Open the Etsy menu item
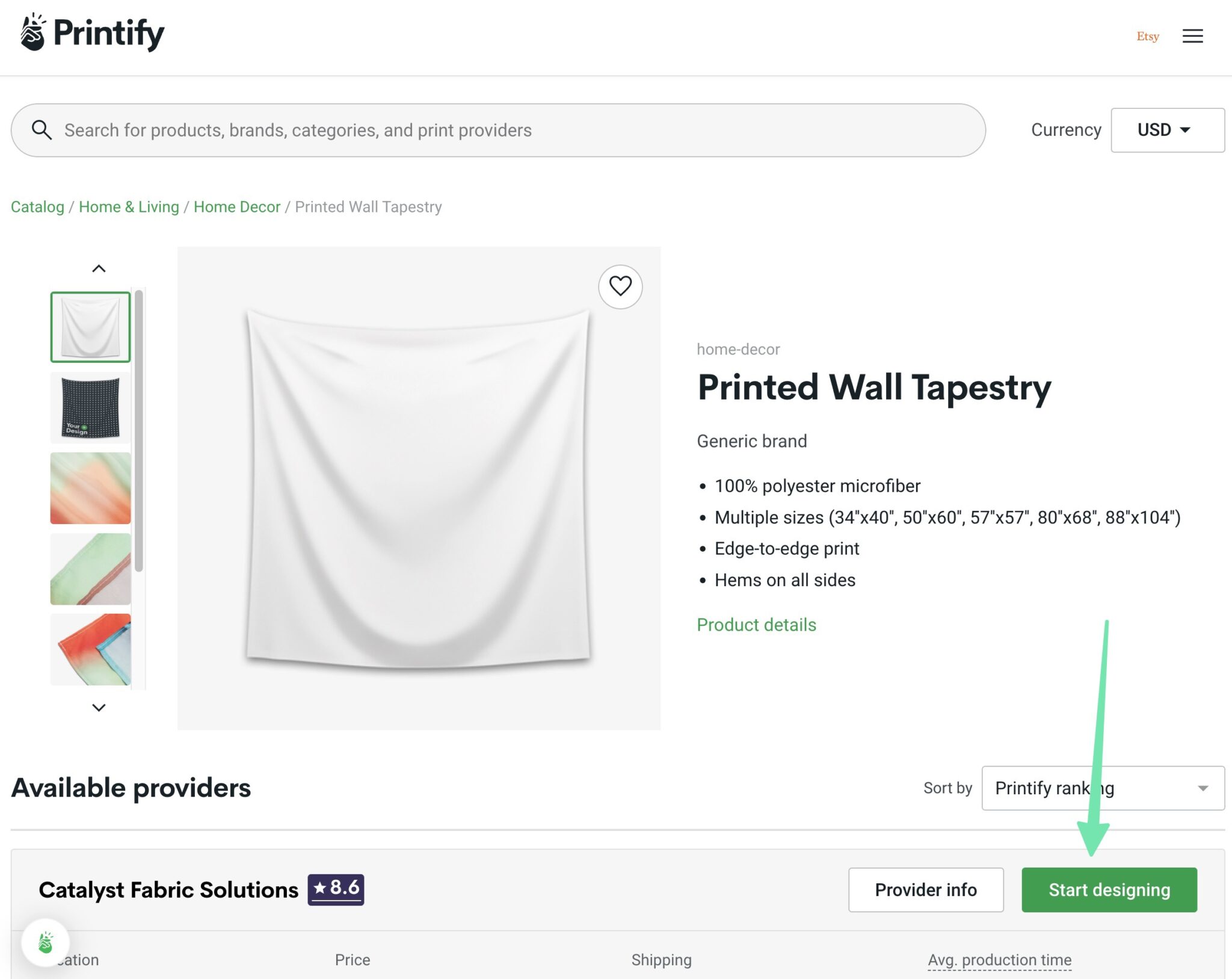This screenshot has width=1232, height=979. [x=1148, y=36]
